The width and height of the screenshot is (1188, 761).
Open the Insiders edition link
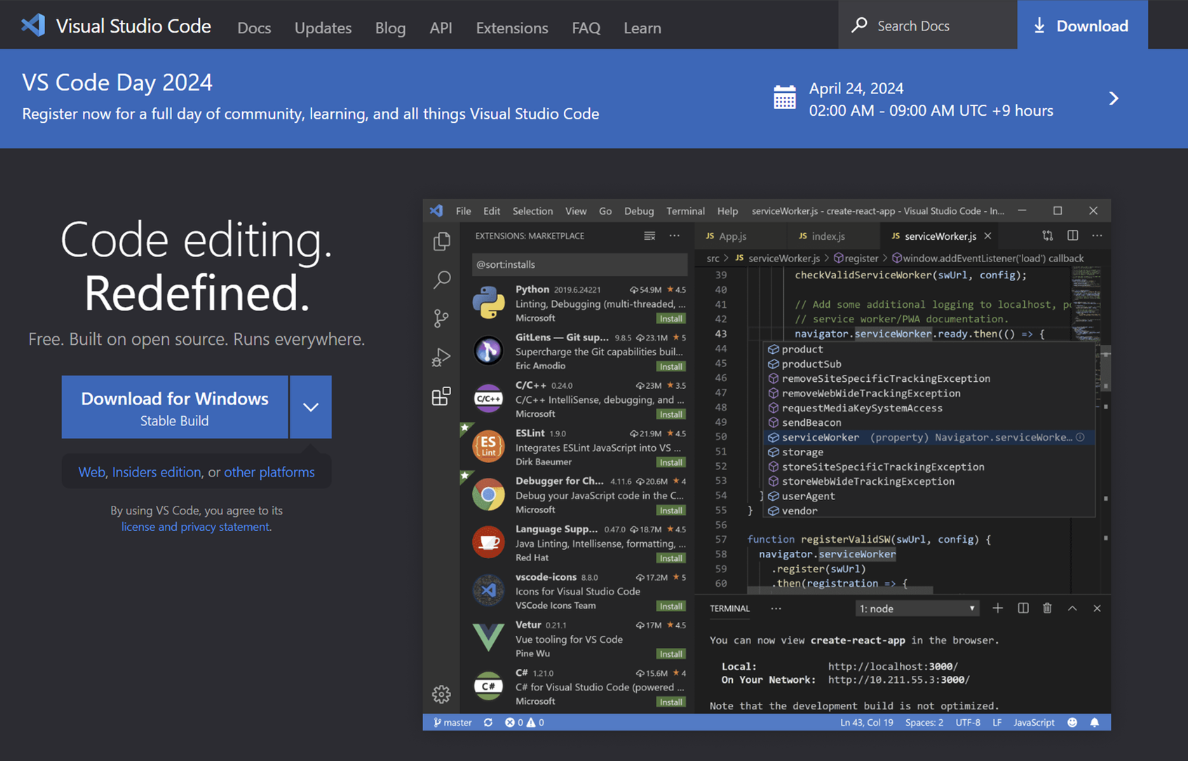tap(156, 472)
